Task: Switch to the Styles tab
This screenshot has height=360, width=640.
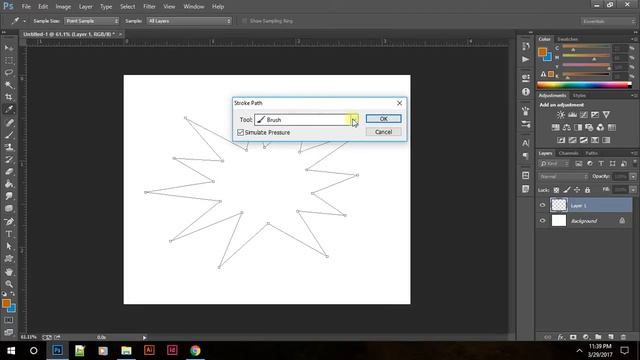Action: [x=579, y=96]
